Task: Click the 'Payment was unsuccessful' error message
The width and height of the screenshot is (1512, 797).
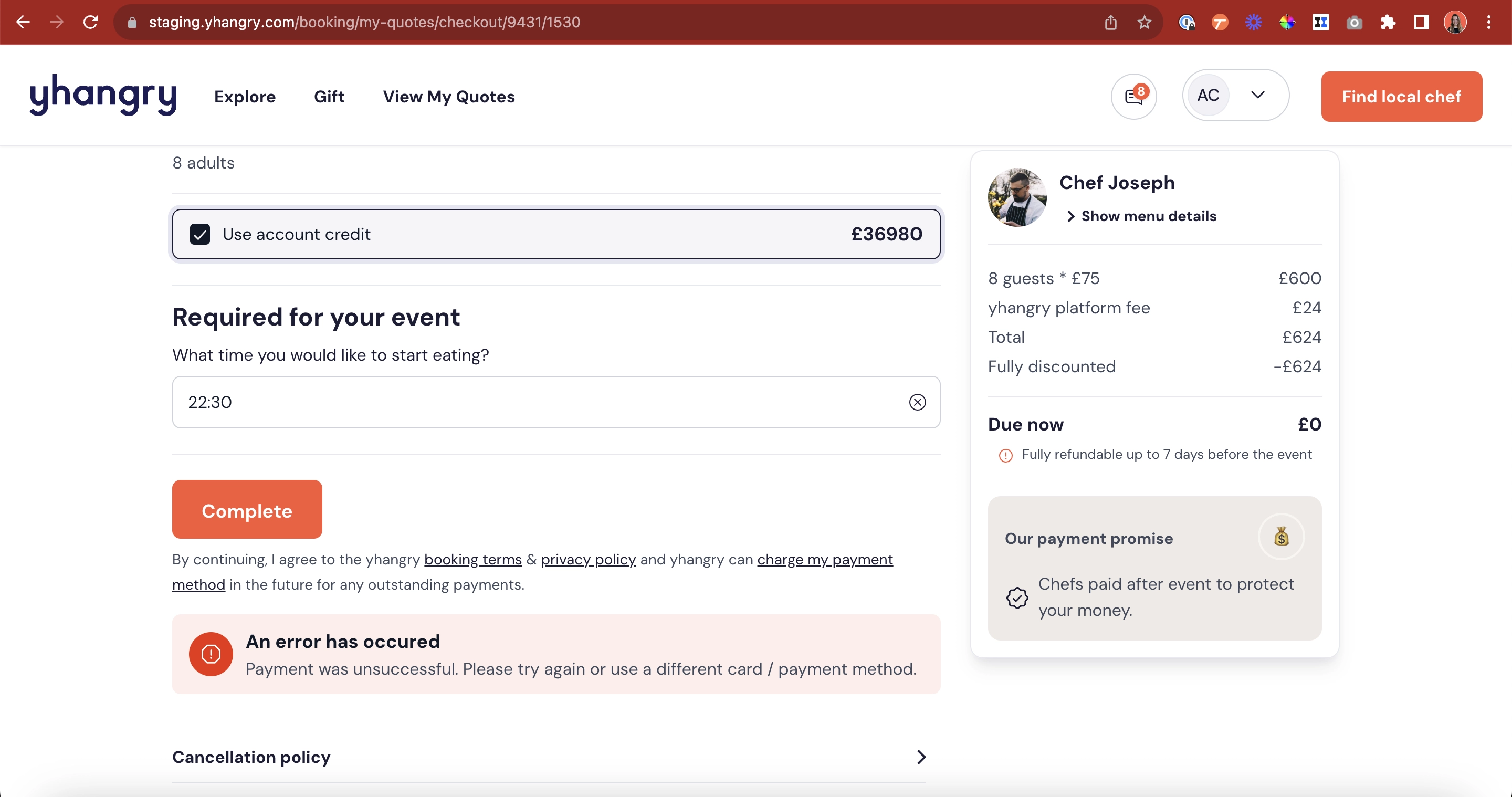Action: (x=581, y=669)
